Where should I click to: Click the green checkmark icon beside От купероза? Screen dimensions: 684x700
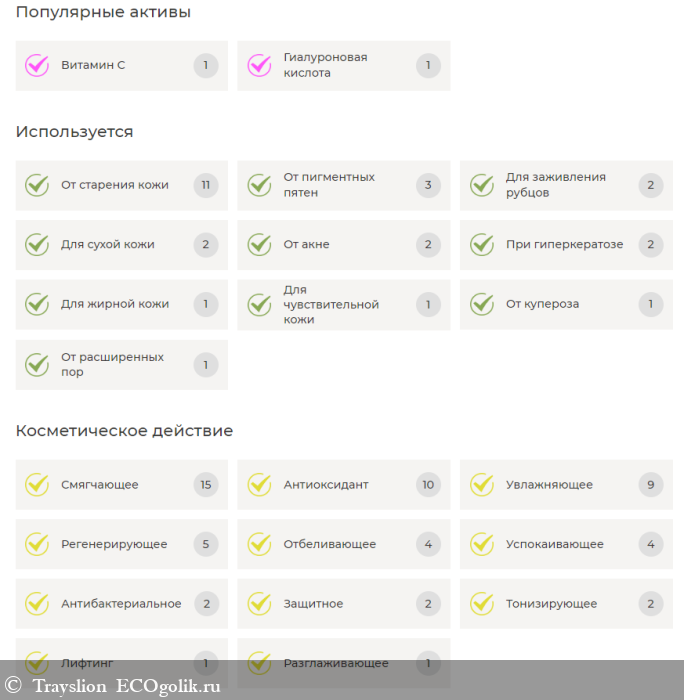pyautogui.click(x=482, y=304)
